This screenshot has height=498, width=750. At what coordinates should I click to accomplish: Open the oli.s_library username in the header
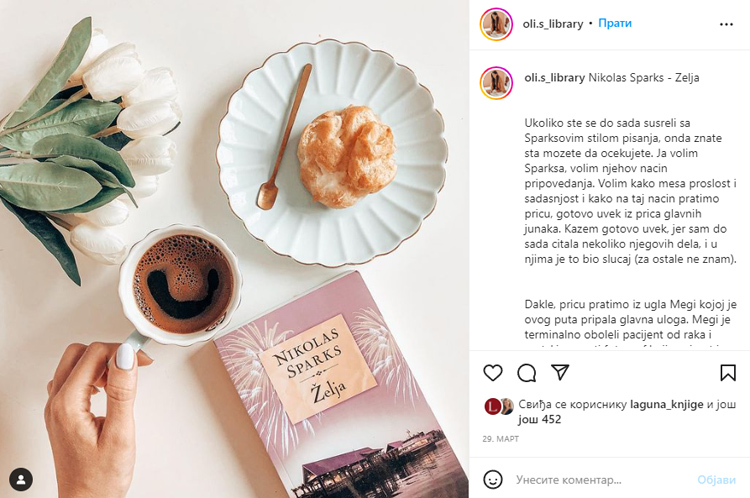[552, 23]
